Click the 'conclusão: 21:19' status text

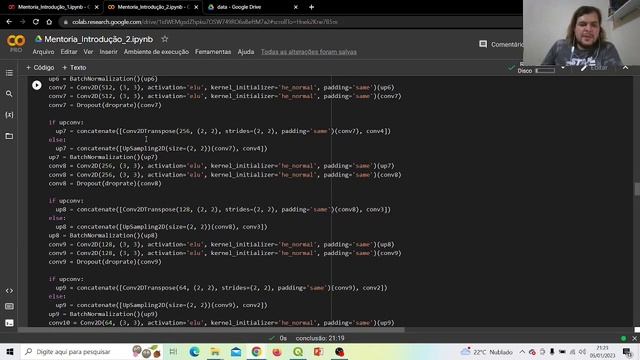pyautogui.click(x=320, y=338)
